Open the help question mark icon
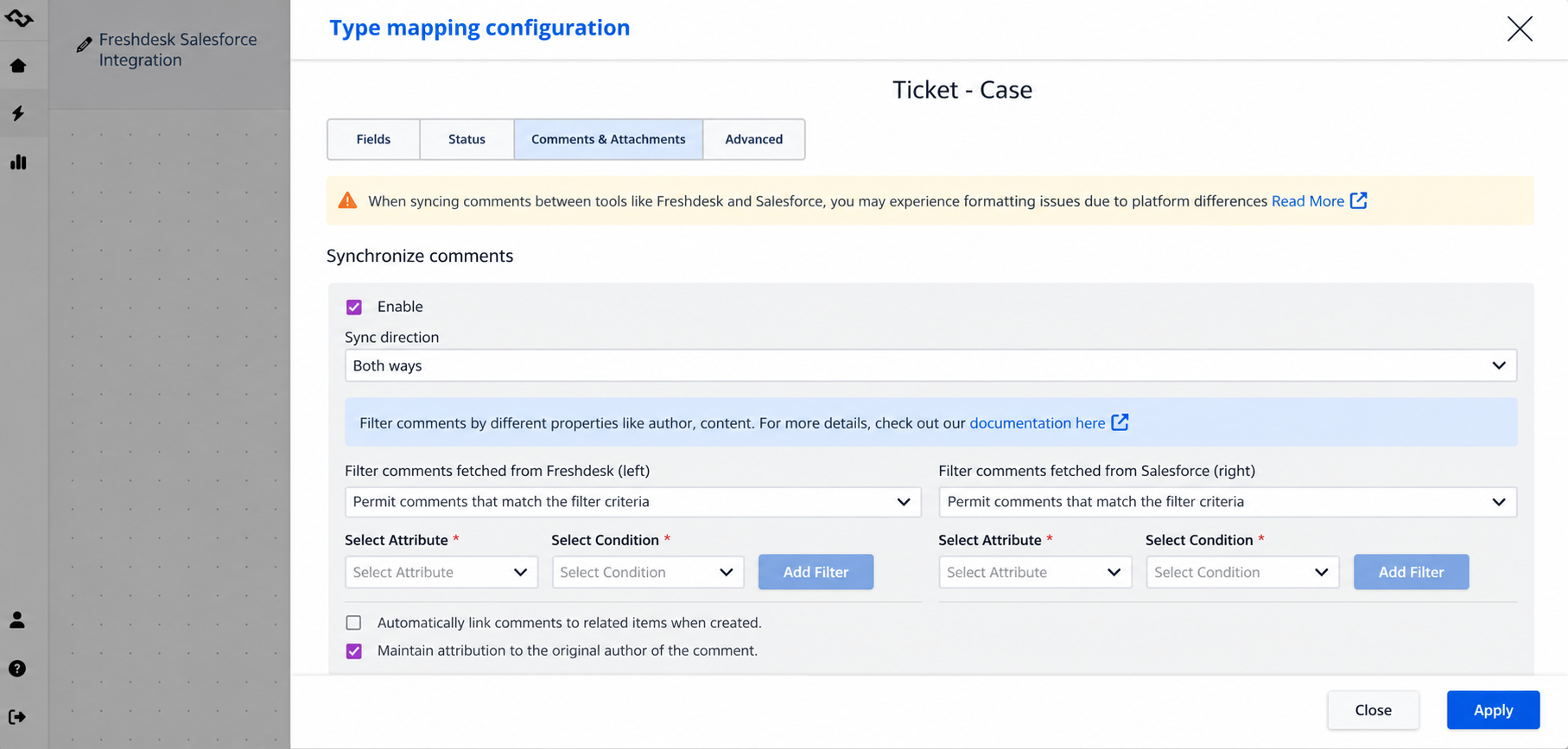This screenshot has width=1568, height=749. pos(17,669)
